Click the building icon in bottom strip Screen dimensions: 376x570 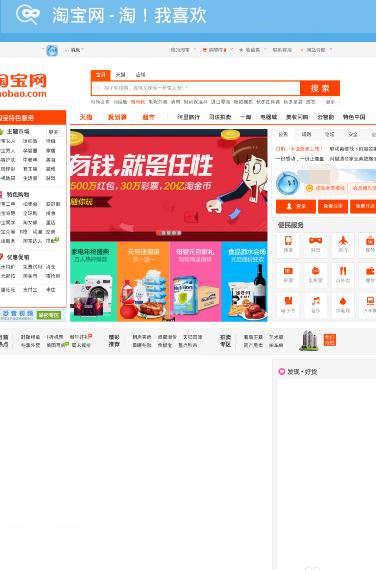click(x=309, y=340)
